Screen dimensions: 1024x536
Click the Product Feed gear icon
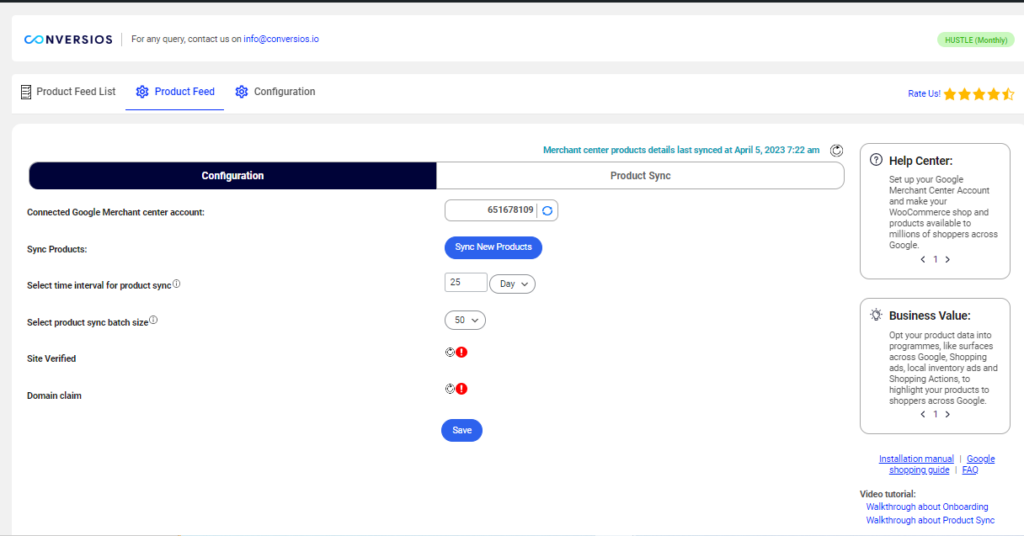[x=142, y=92]
